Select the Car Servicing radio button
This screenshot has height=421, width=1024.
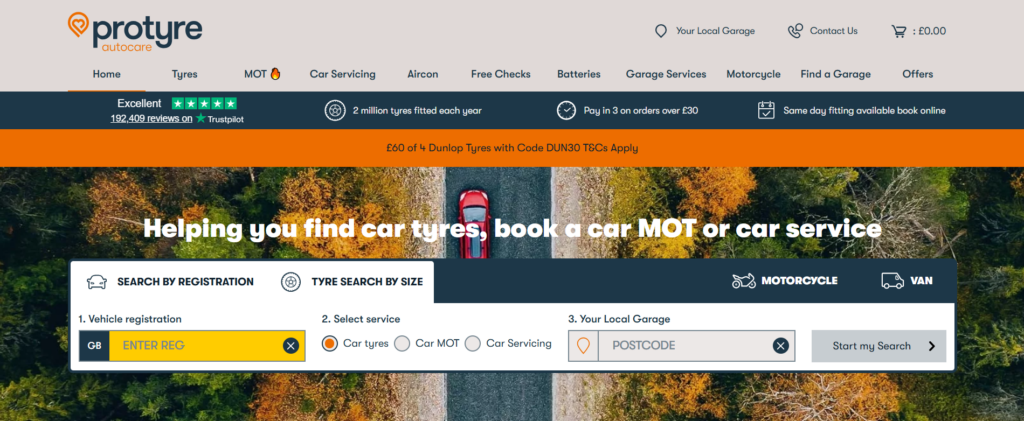tap(473, 343)
